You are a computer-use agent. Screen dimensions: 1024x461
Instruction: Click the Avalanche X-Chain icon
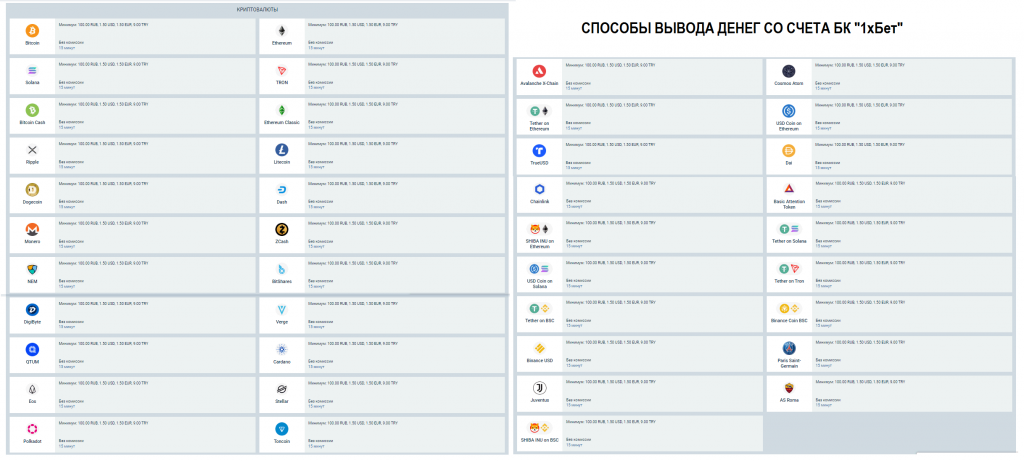tap(539, 71)
